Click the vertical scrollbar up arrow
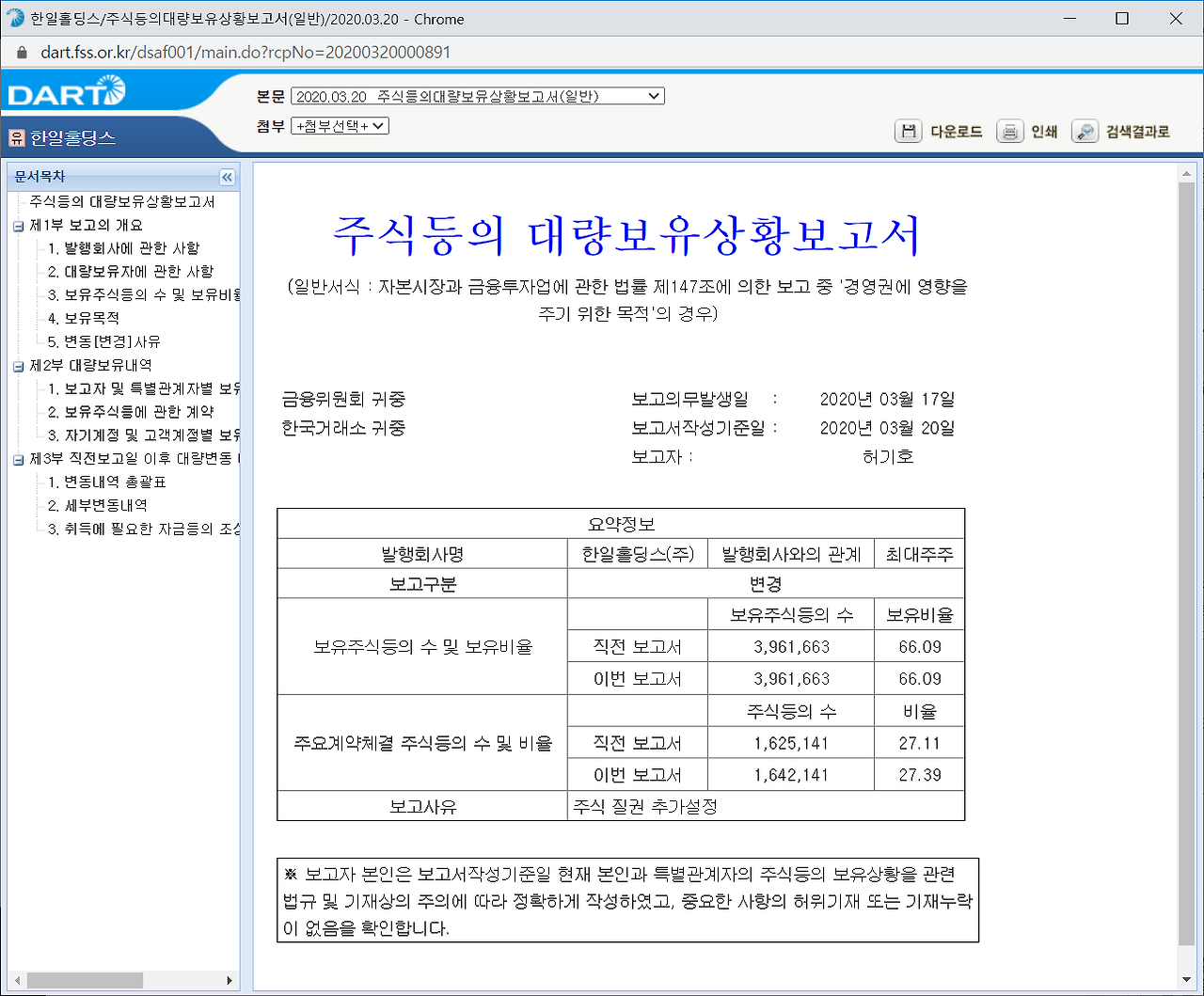 pos(1186,172)
